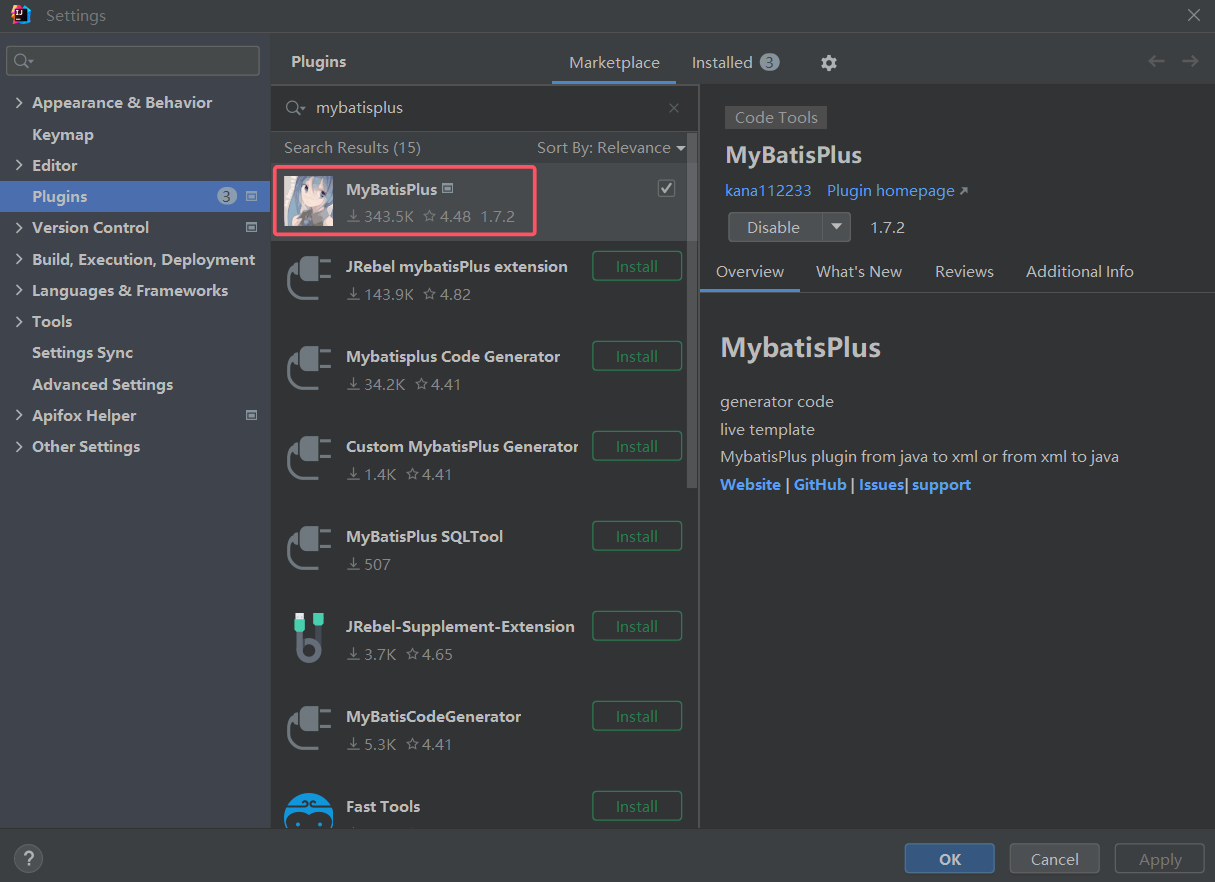The width and height of the screenshot is (1215, 882).
Task: Click the project-level icon beside Version Control
Action: pyautogui.click(x=252, y=227)
